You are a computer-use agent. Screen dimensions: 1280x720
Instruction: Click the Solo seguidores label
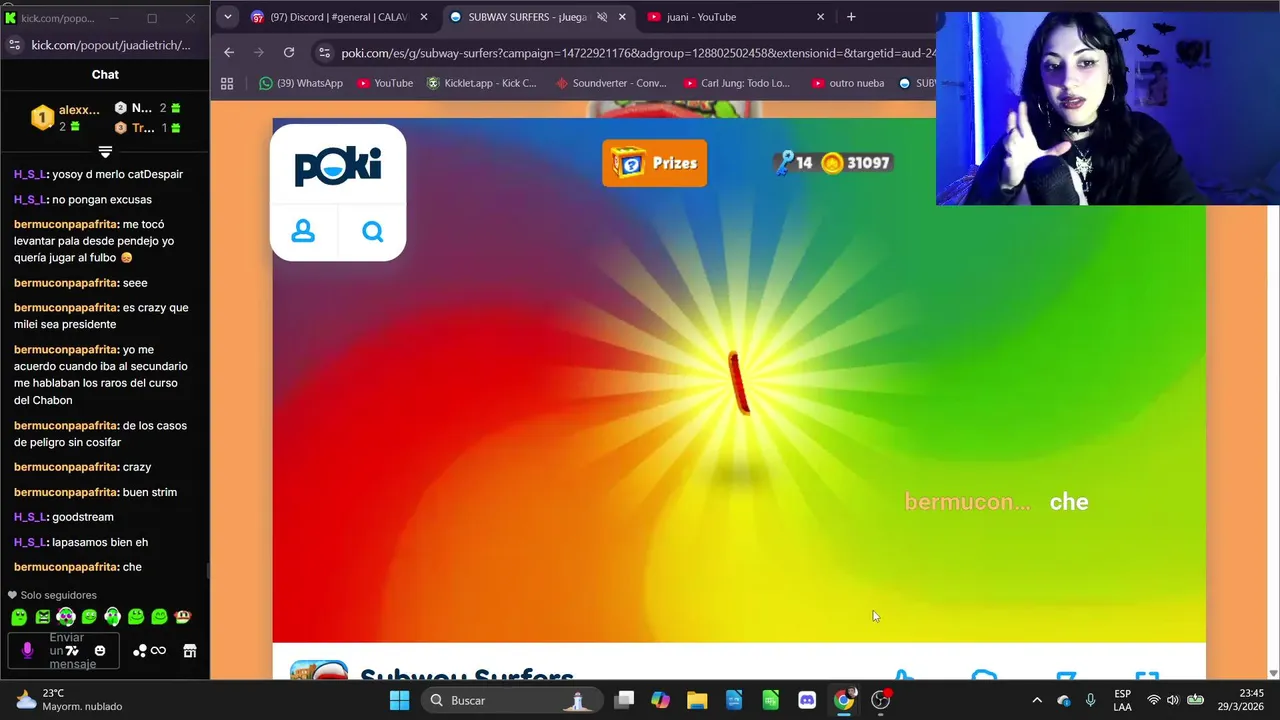click(58, 595)
